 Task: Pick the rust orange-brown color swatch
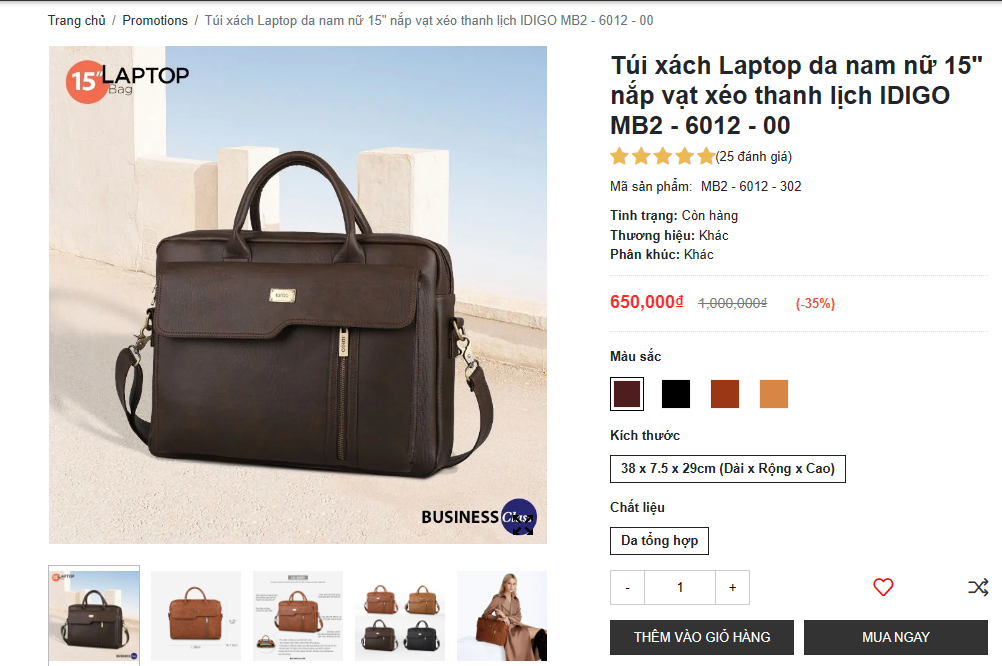coord(725,394)
